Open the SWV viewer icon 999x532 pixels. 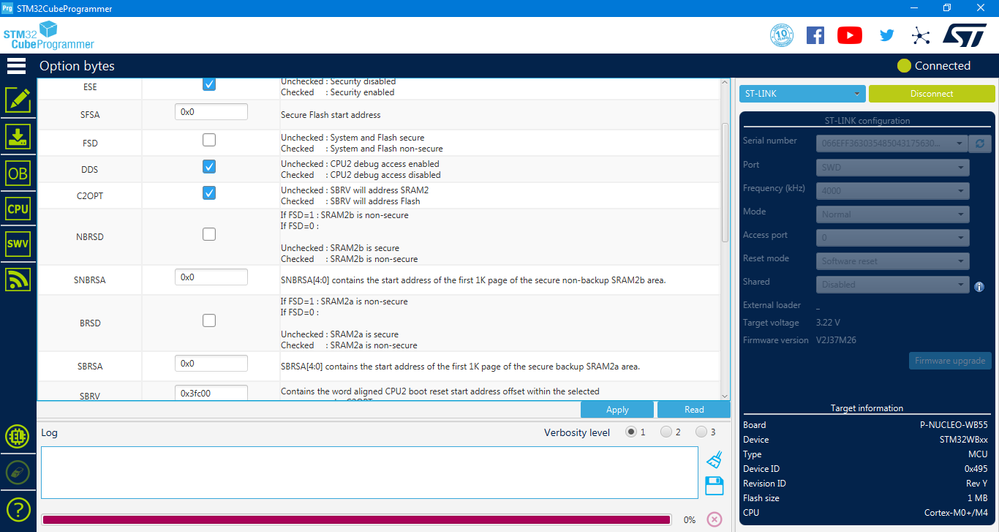pos(18,243)
